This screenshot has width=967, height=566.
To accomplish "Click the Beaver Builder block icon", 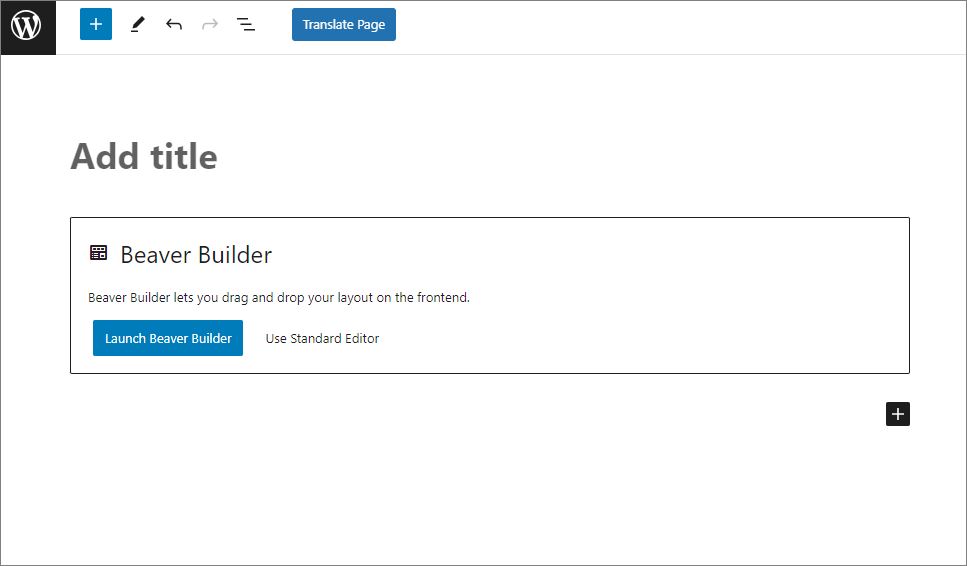I will click(99, 253).
